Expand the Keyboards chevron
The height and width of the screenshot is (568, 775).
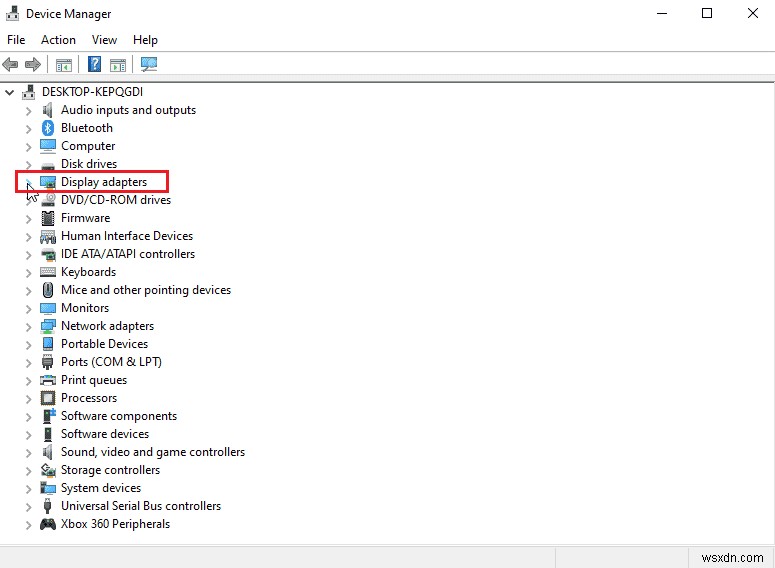[29, 273]
